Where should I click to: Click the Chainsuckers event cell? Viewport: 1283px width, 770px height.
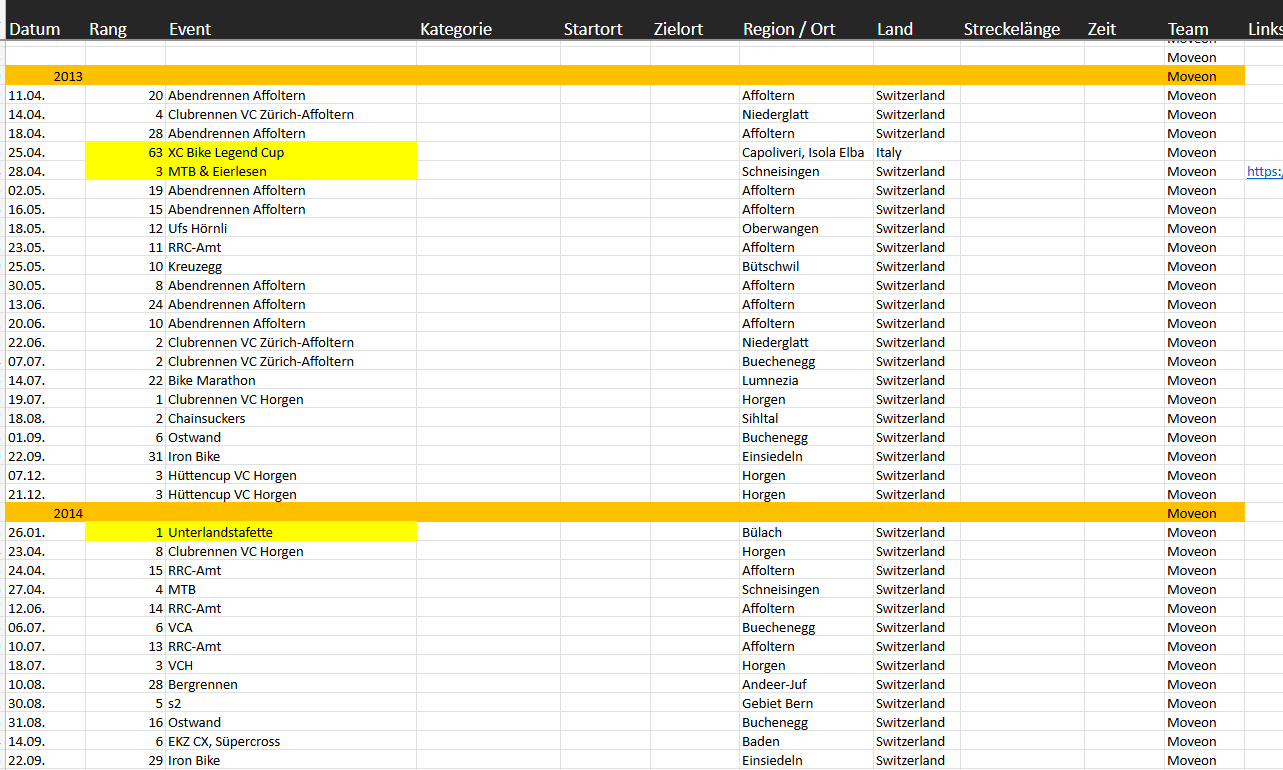[x=207, y=418]
